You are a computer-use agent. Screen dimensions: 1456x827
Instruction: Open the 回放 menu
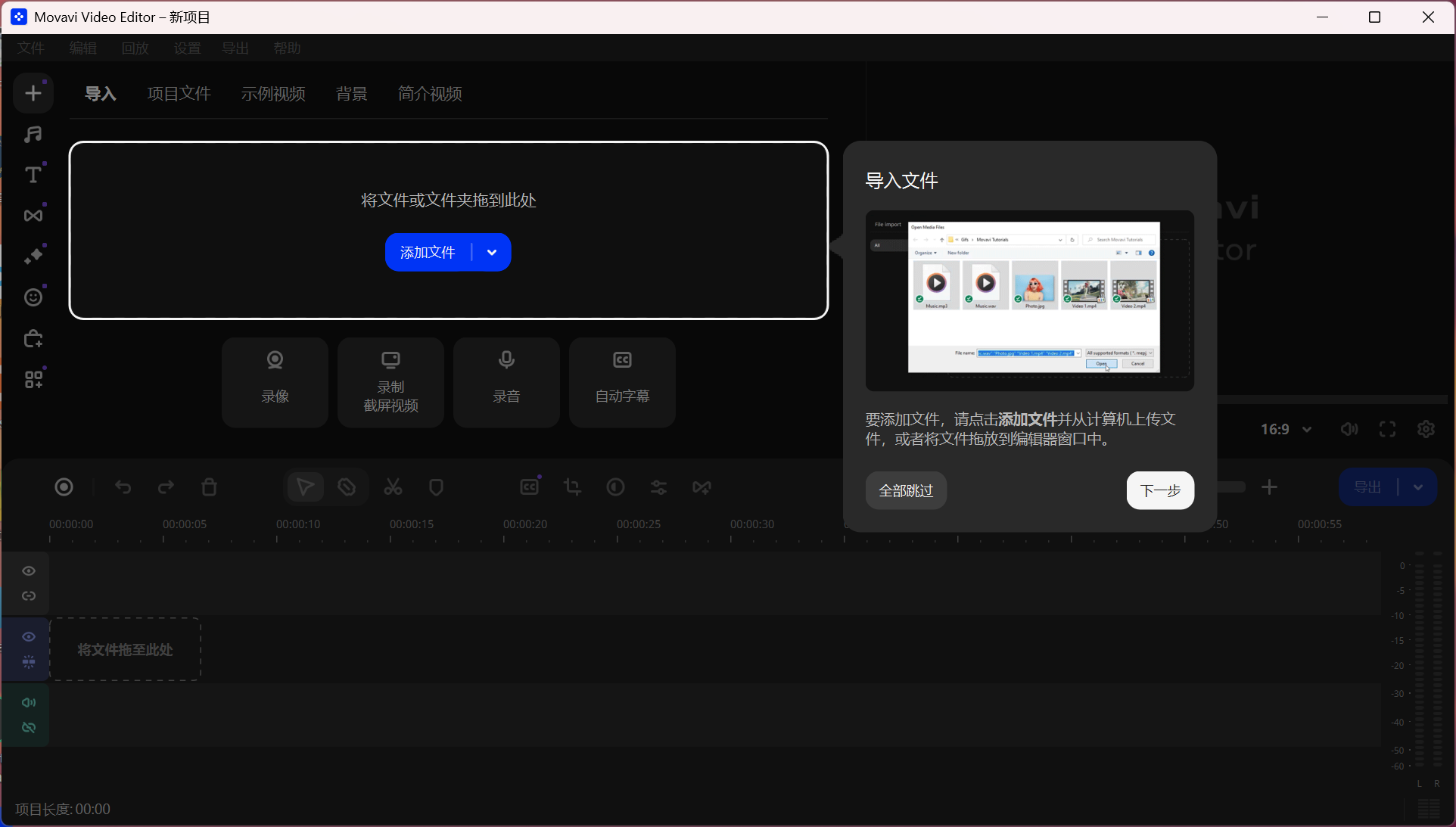[x=135, y=48]
